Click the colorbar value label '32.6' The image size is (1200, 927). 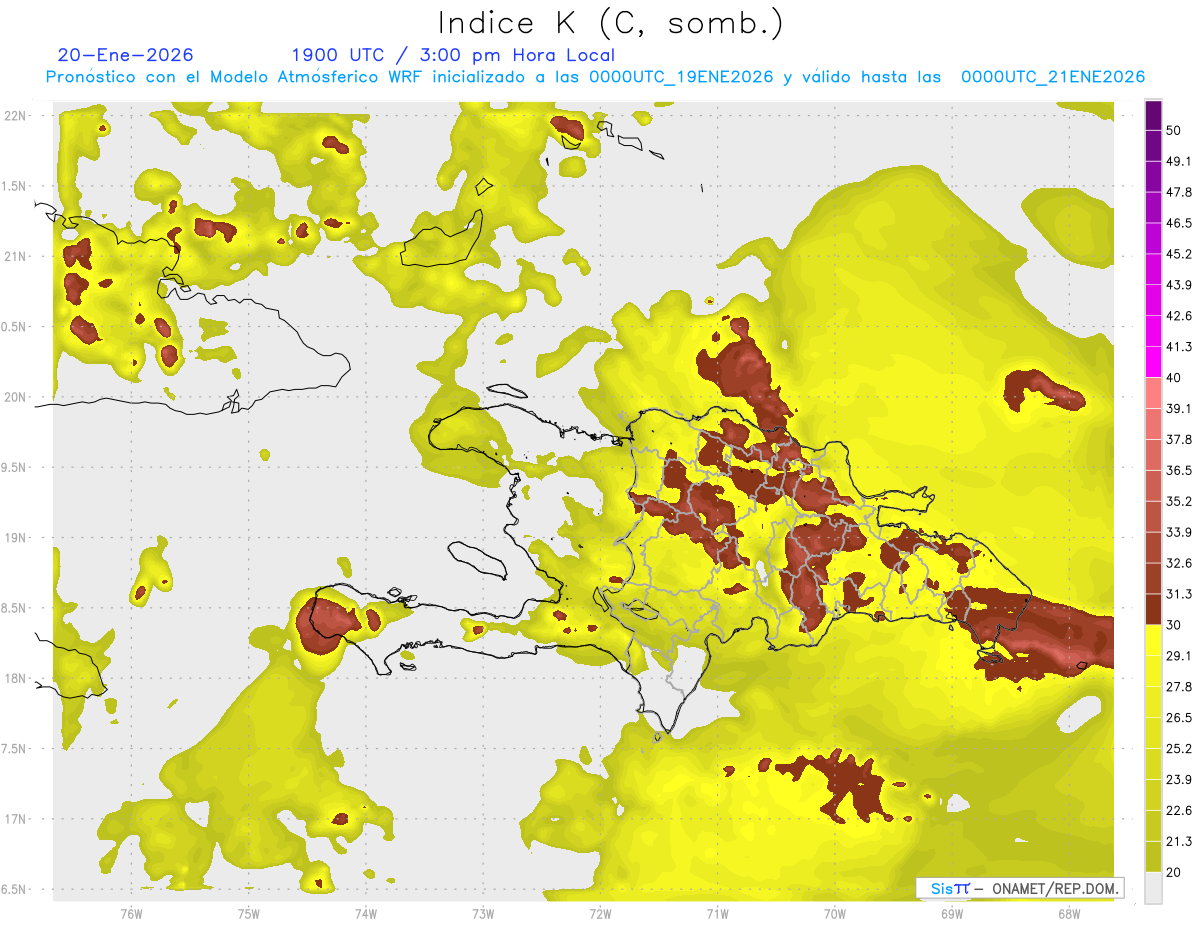(1179, 563)
